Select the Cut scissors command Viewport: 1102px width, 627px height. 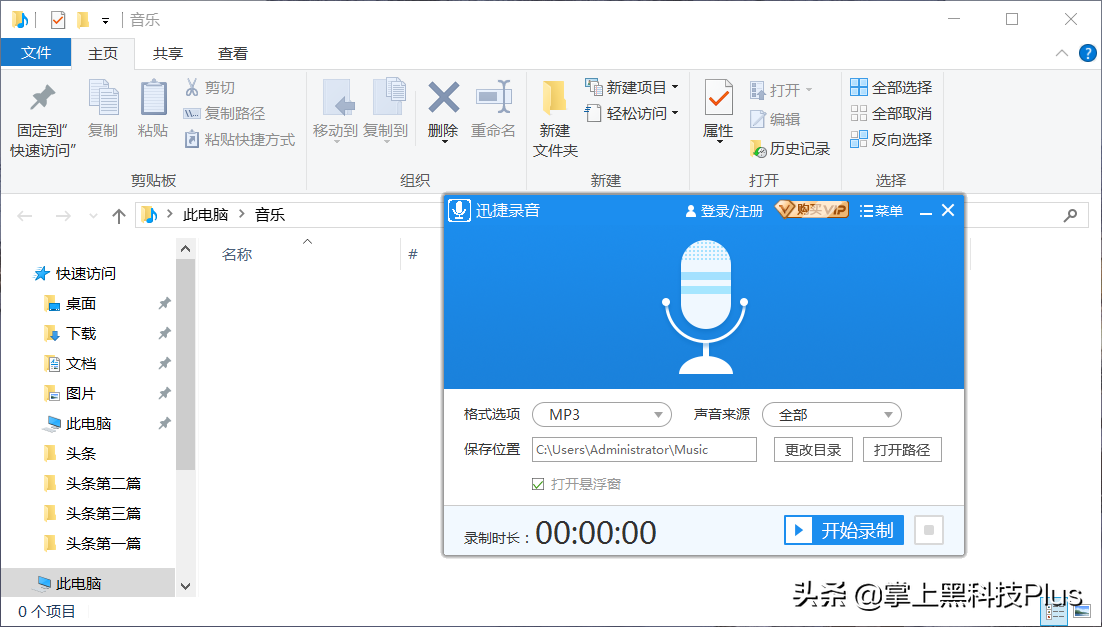[209, 88]
